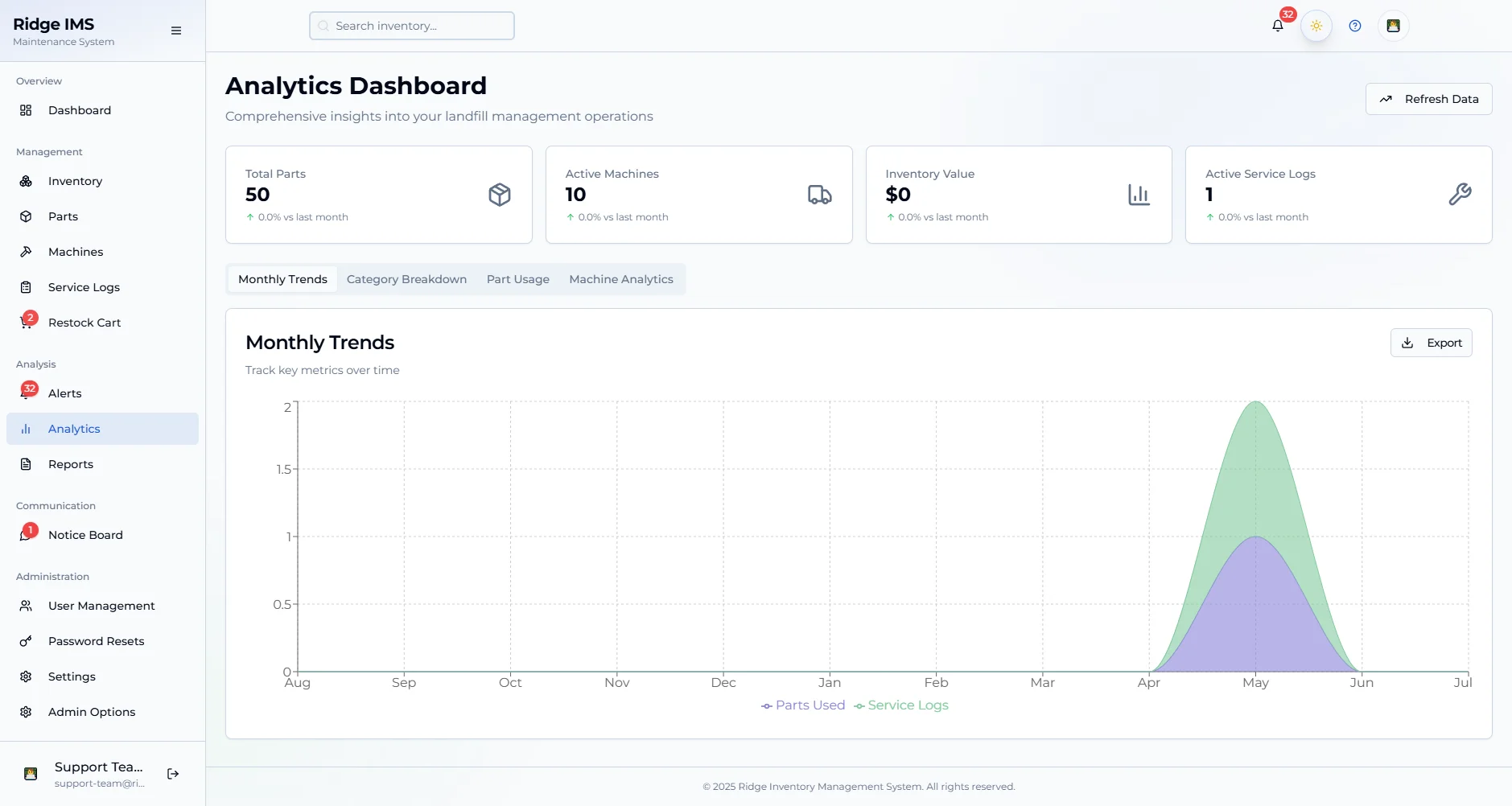Select the Part Usage tab
The image size is (1512, 806).
click(x=517, y=279)
